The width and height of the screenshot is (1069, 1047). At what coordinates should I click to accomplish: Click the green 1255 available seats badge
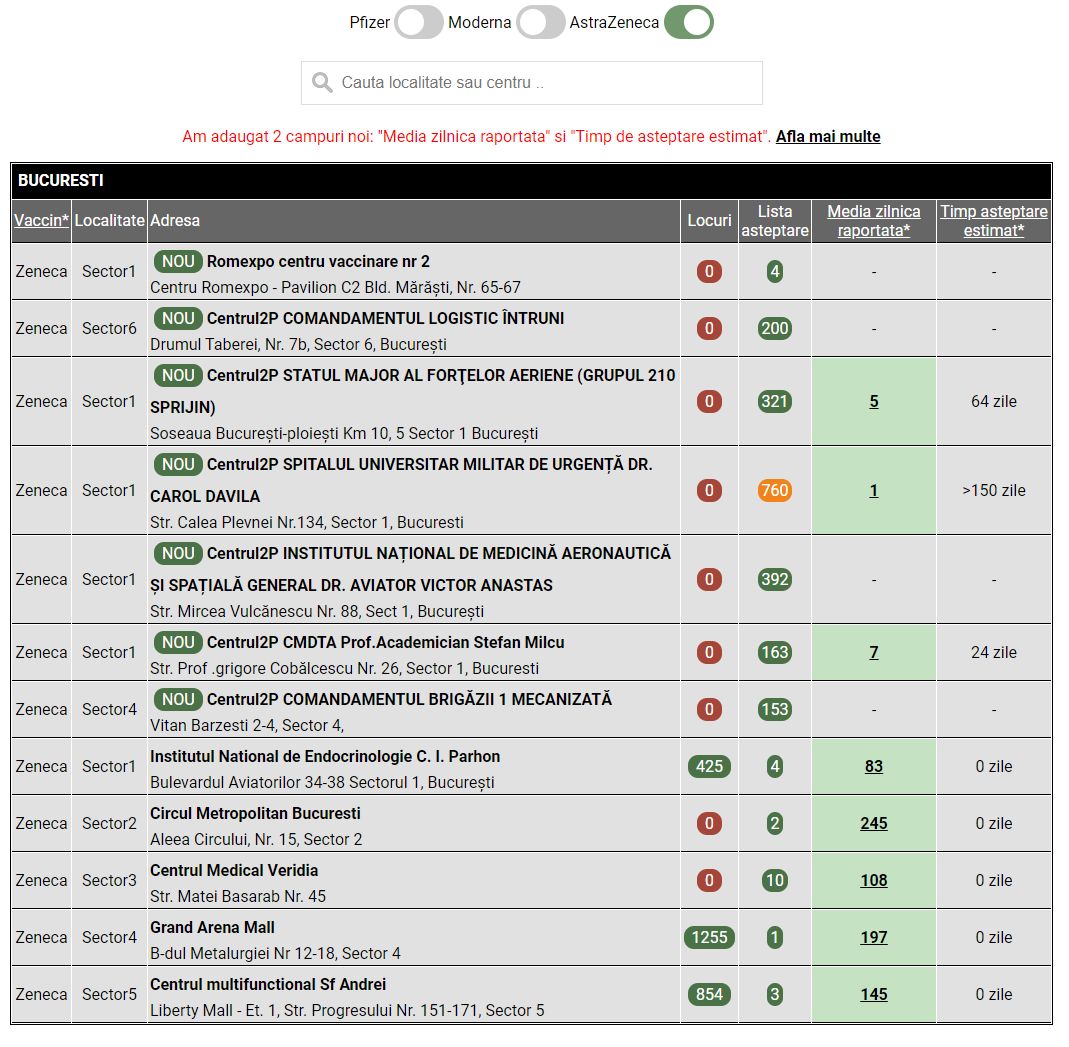coord(709,937)
